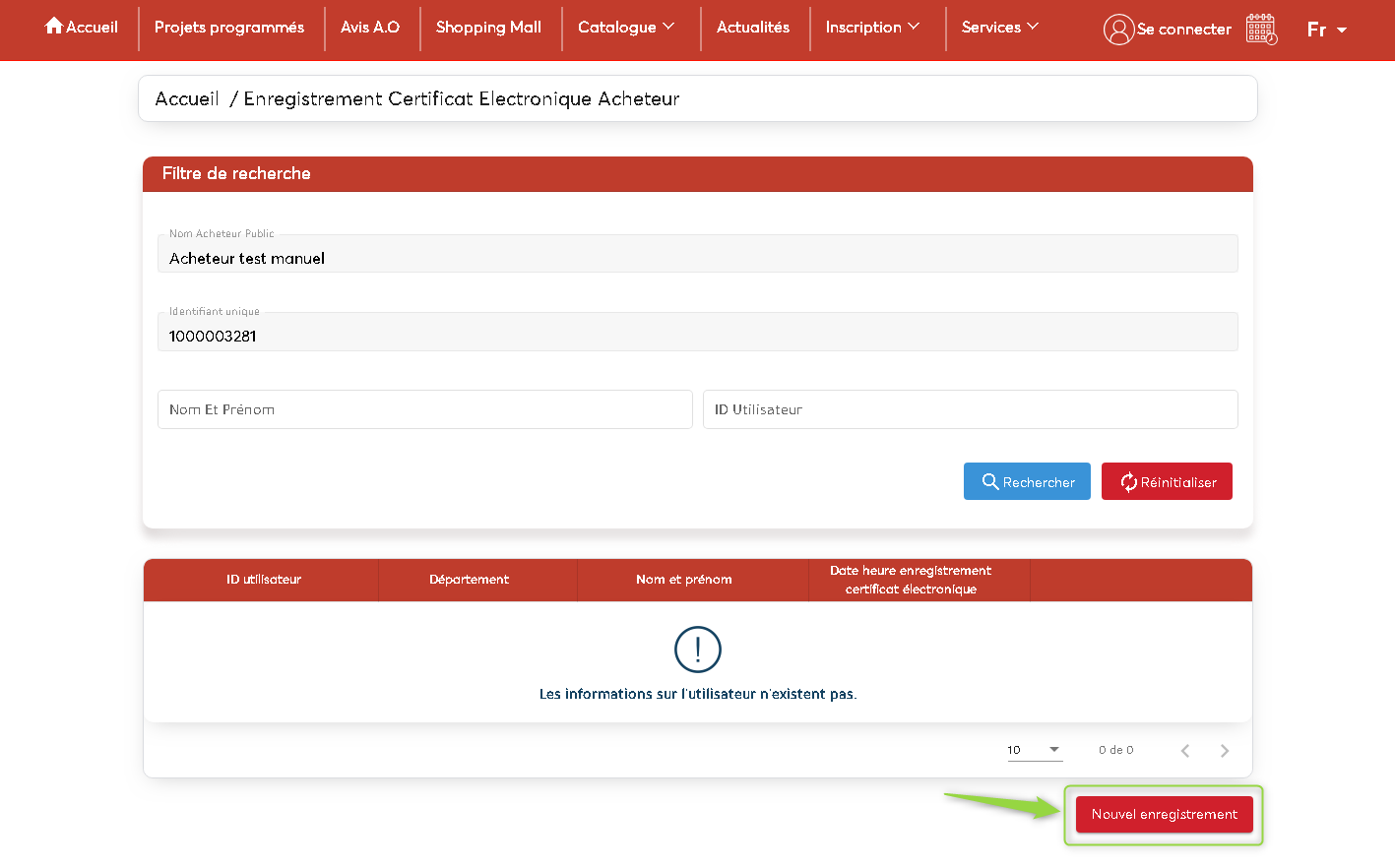The width and height of the screenshot is (1395, 868).
Task: Go to previous page arrow
Action: [x=1185, y=751]
